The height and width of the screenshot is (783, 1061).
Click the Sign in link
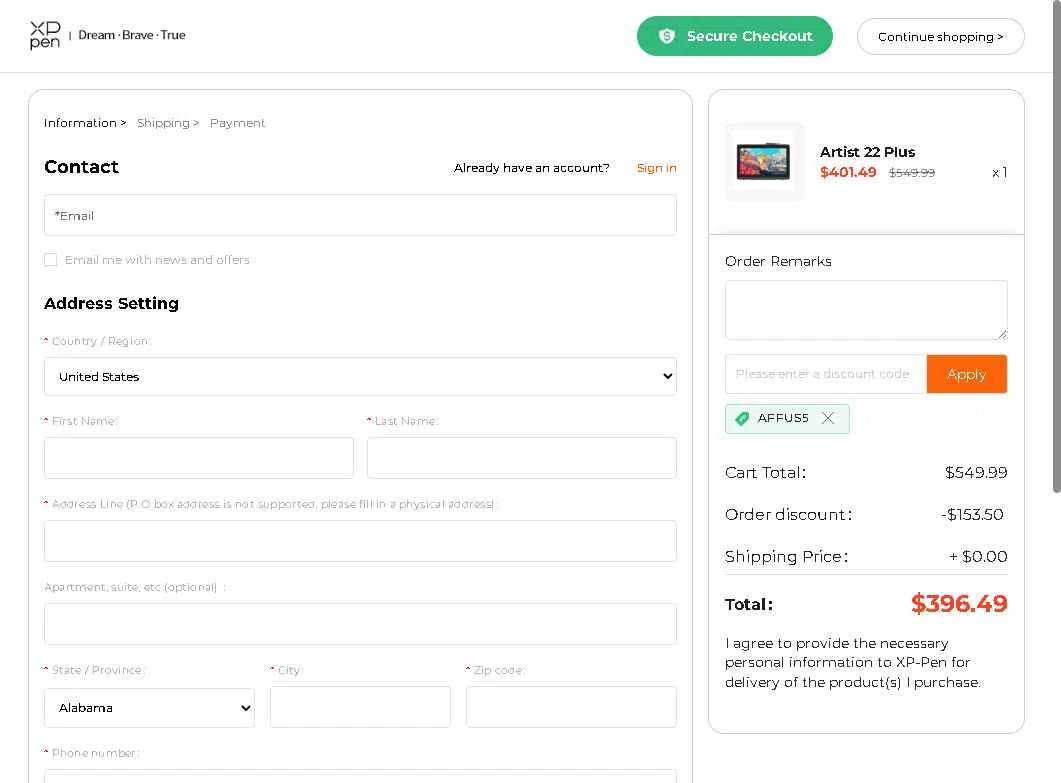[656, 168]
